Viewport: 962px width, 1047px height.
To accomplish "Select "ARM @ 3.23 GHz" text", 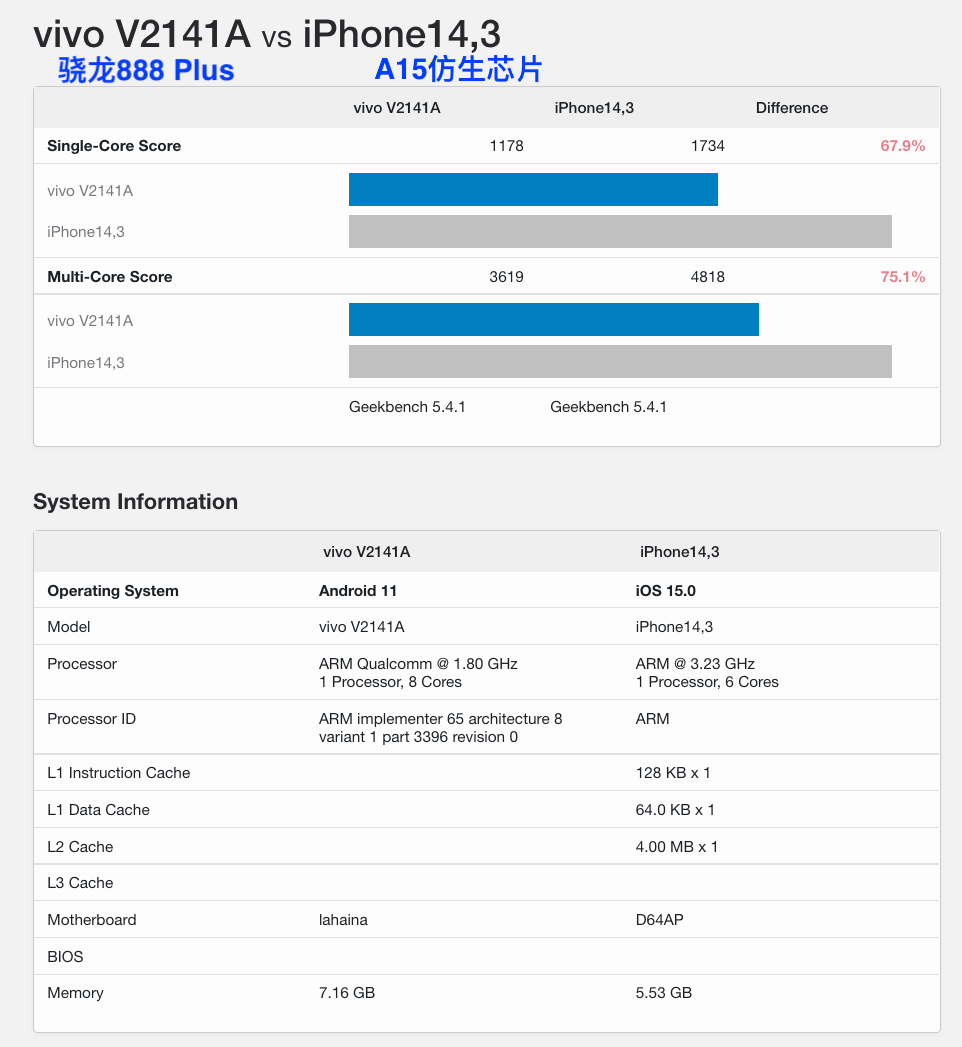I will 695,664.
